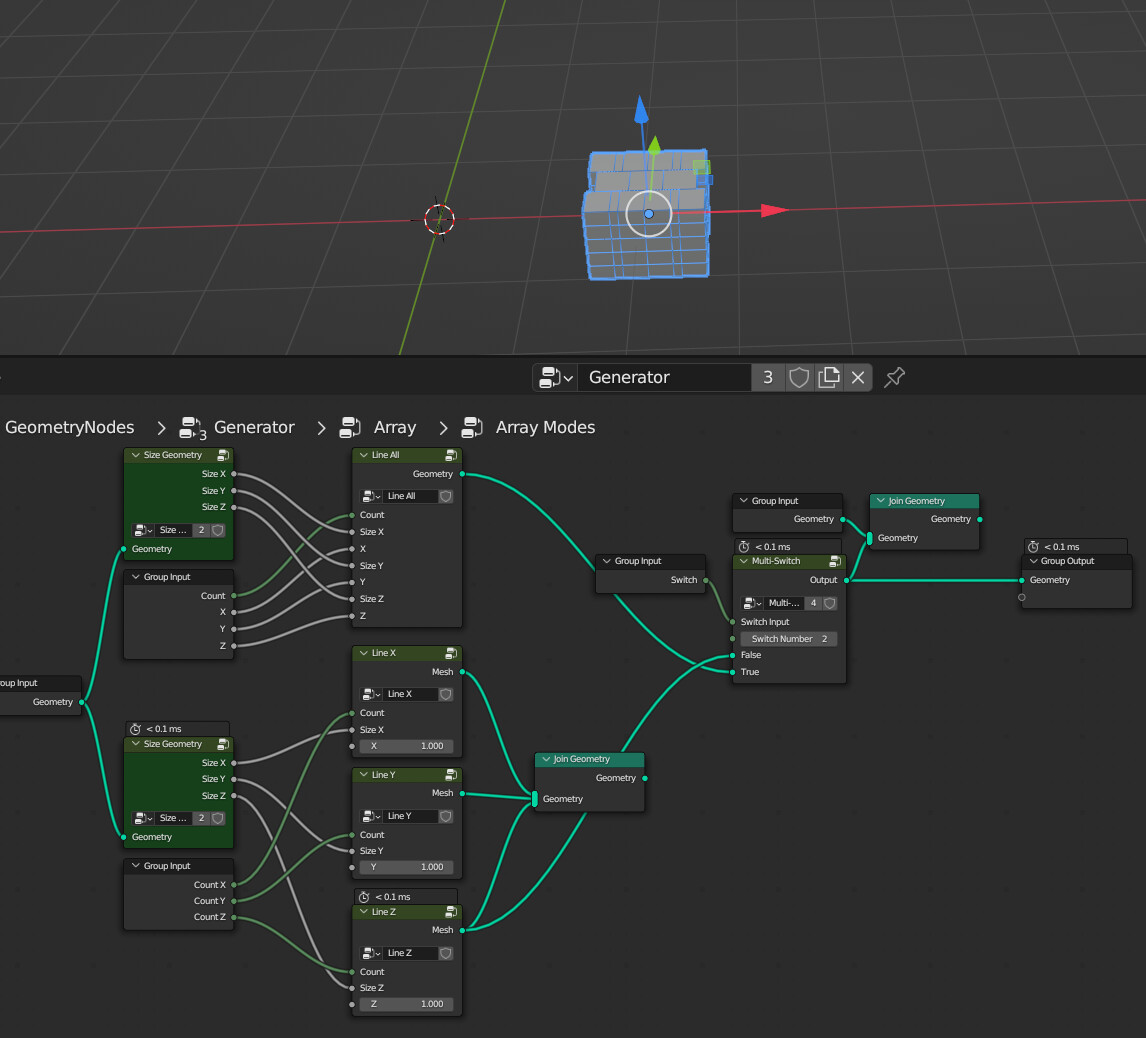Click group icon in lower Size Geometry header
This screenshot has width=1146, height=1038.
pyautogui.click(x=223, y=743)
